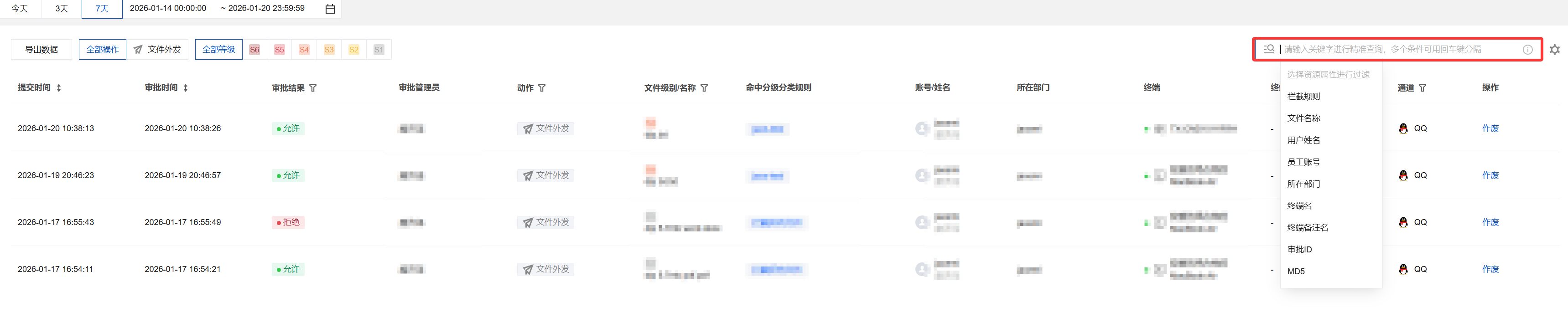The width and height of the screenshot is (1568, 328).
Task: Sort by 审批时间 column arrows
Action: pos(186,88)
